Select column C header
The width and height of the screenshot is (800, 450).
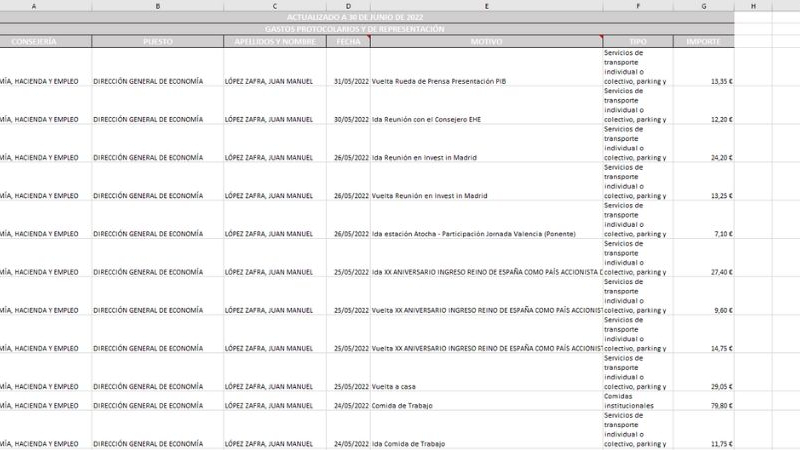(x=274, y=6)
